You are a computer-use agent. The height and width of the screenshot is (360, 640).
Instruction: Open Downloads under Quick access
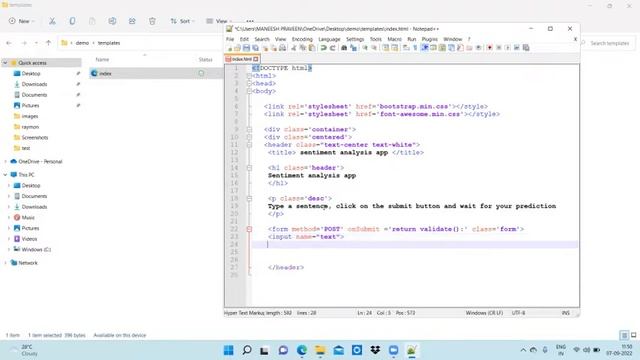(x=34, y=84)
